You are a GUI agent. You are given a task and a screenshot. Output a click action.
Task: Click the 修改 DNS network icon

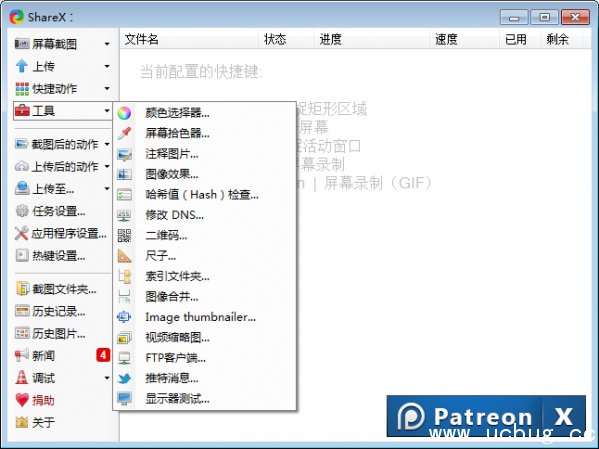pyautogui.click(x=124, y=215)
